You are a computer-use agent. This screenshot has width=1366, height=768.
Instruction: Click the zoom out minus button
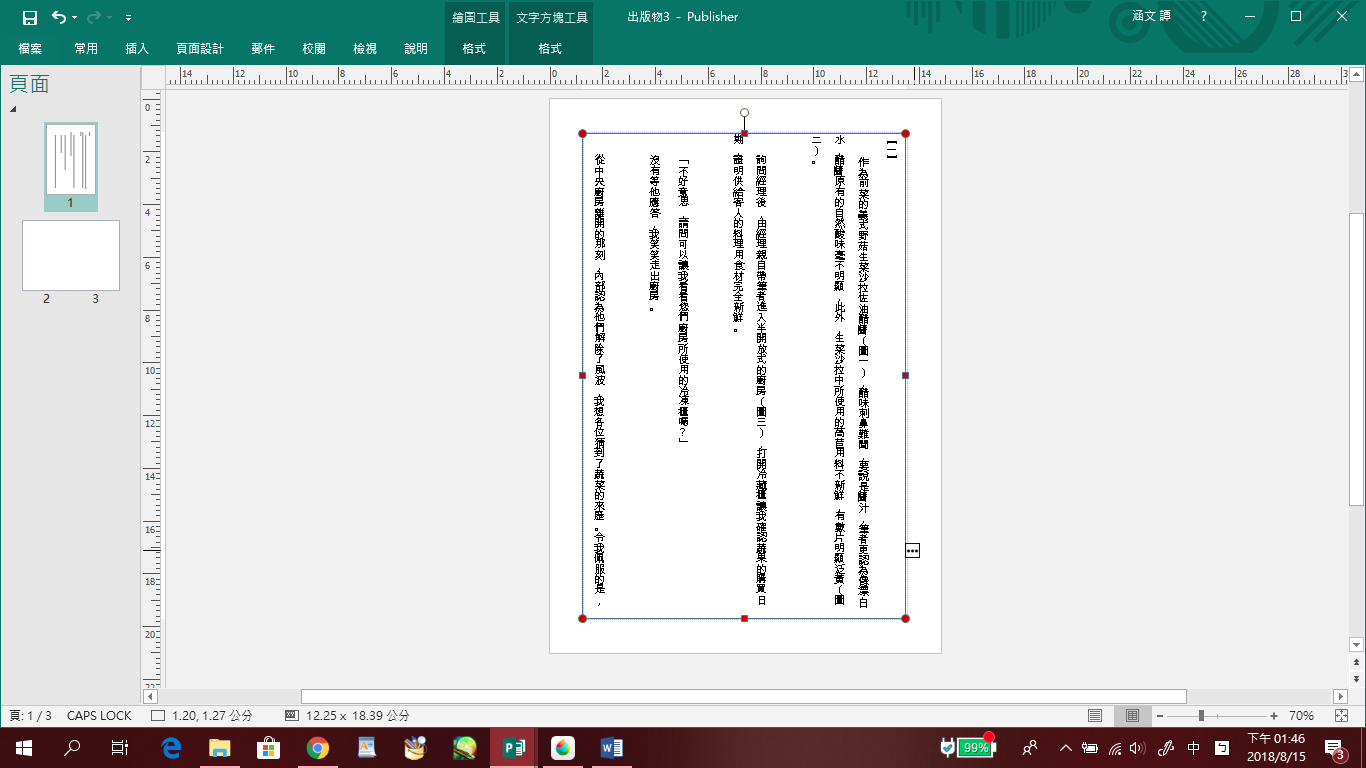[x=1160, y=716]
